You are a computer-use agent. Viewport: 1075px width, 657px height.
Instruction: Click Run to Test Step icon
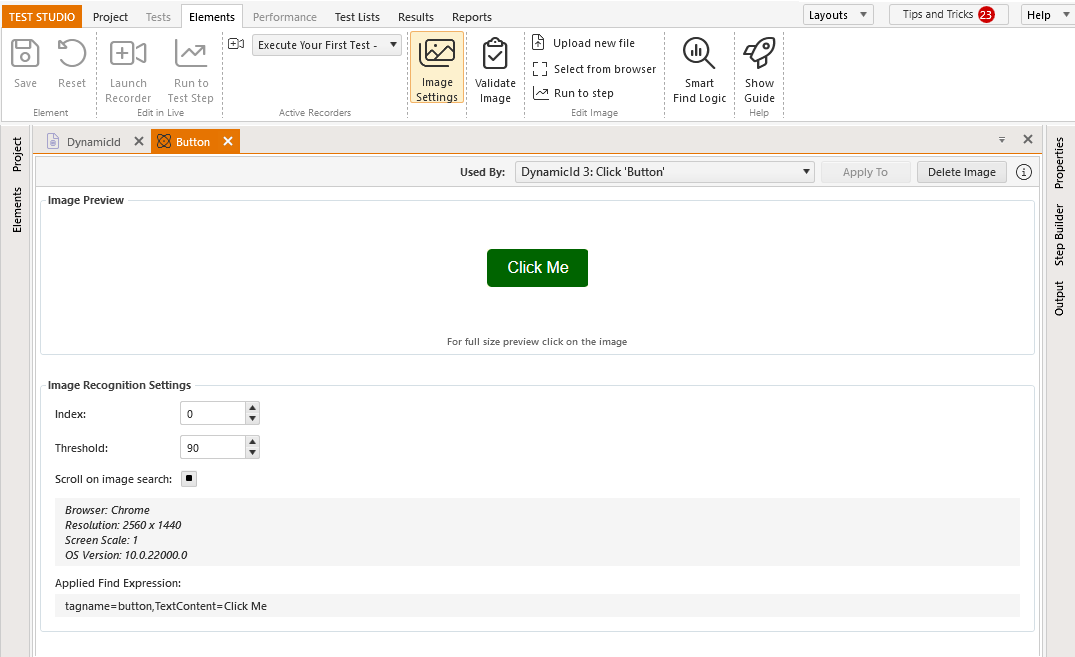point(191,53)
